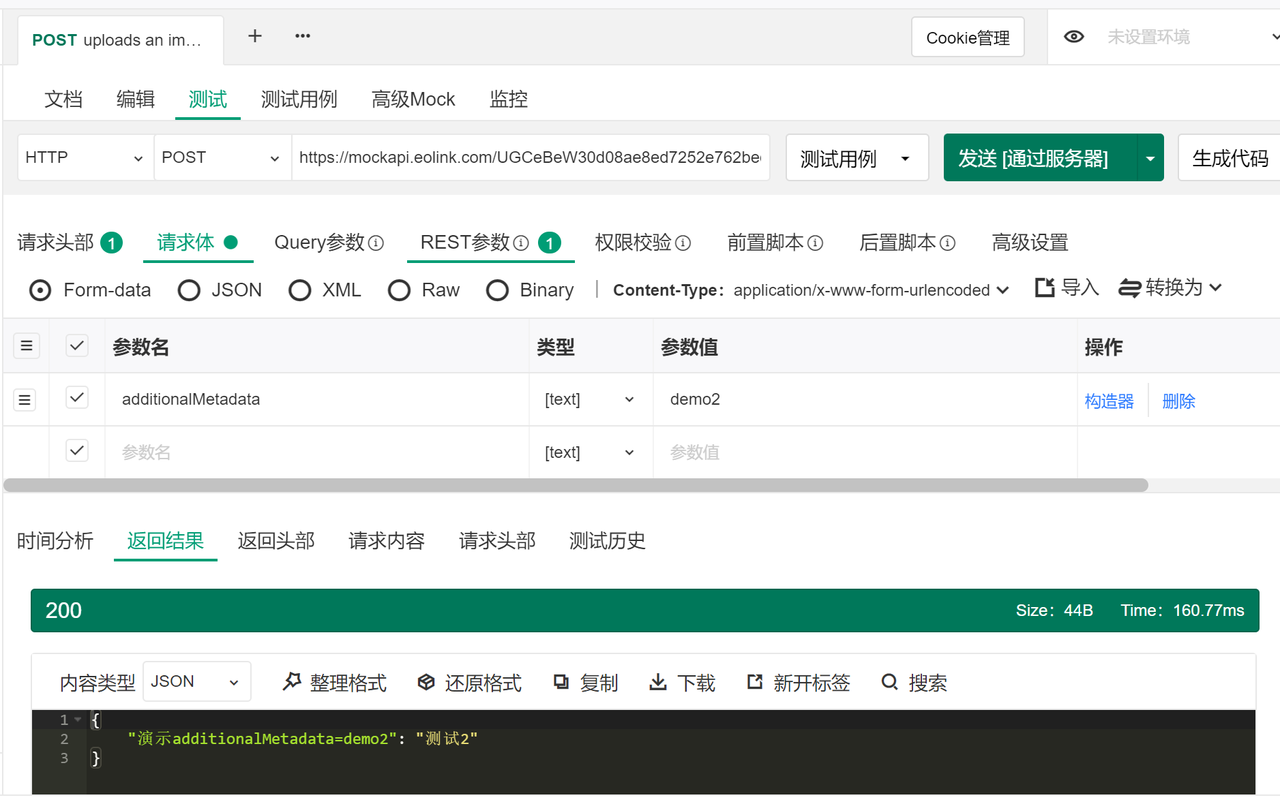
Task: Click the additionalMetadata row drag handle icon
Action: tap(25, 400)
